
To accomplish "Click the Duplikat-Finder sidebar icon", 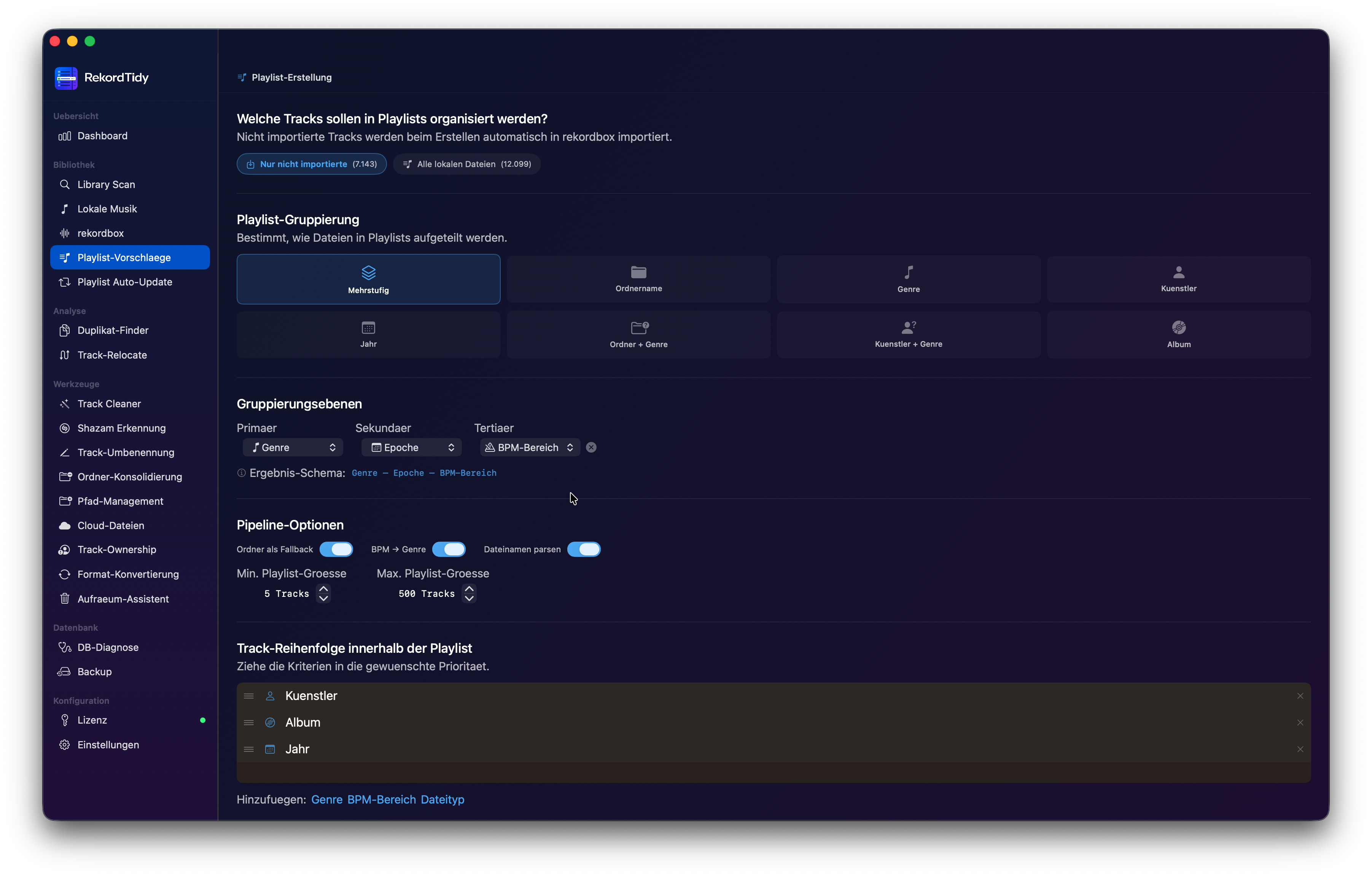I will point(65,330).
